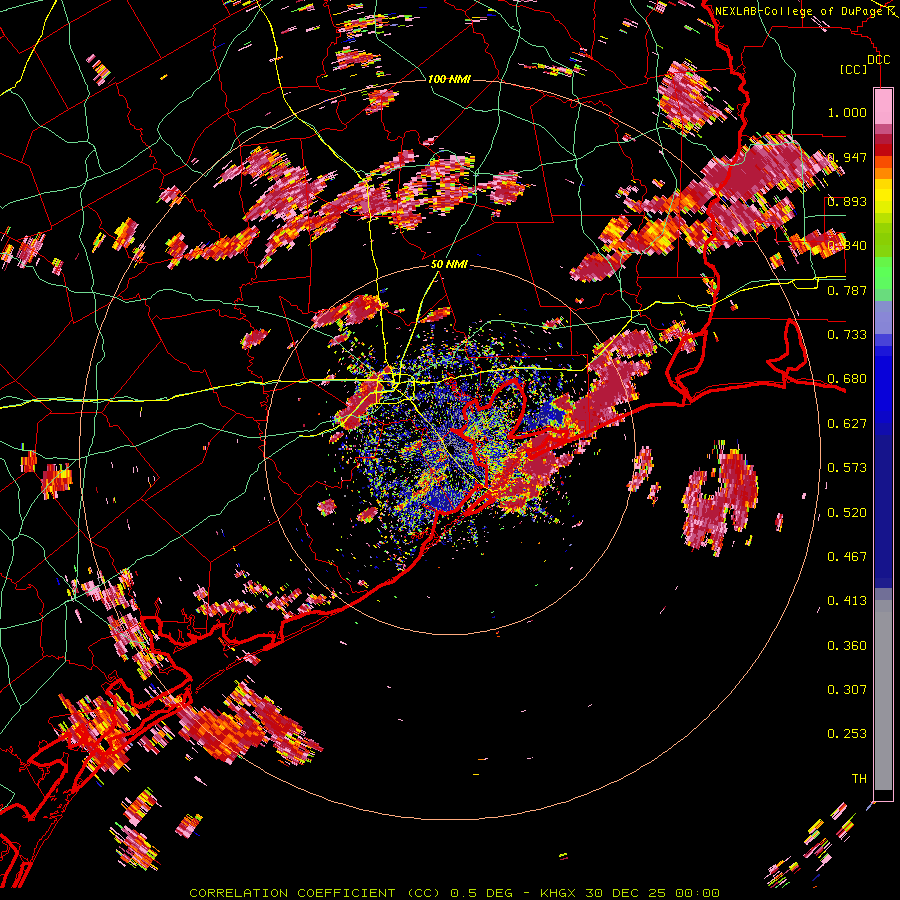This screenshot has height=900, width=900.
Task: Click the 00:00 timestamp
Action: point(696,893)
